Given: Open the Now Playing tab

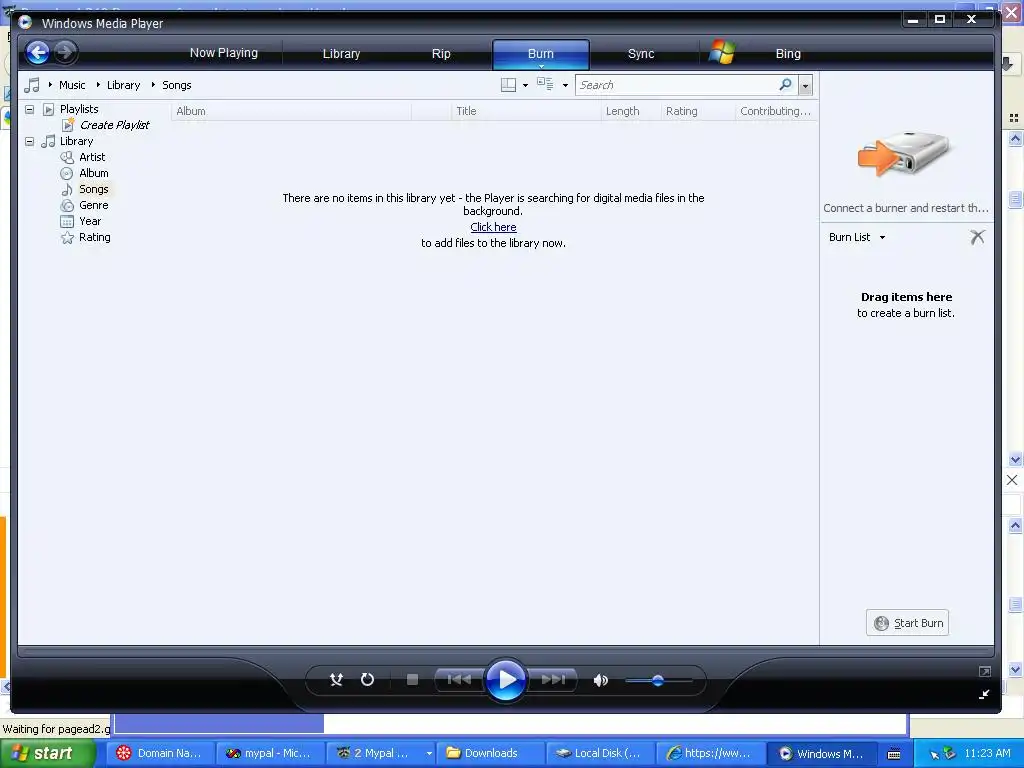Looking at the screenshot, I should (223, 53).
